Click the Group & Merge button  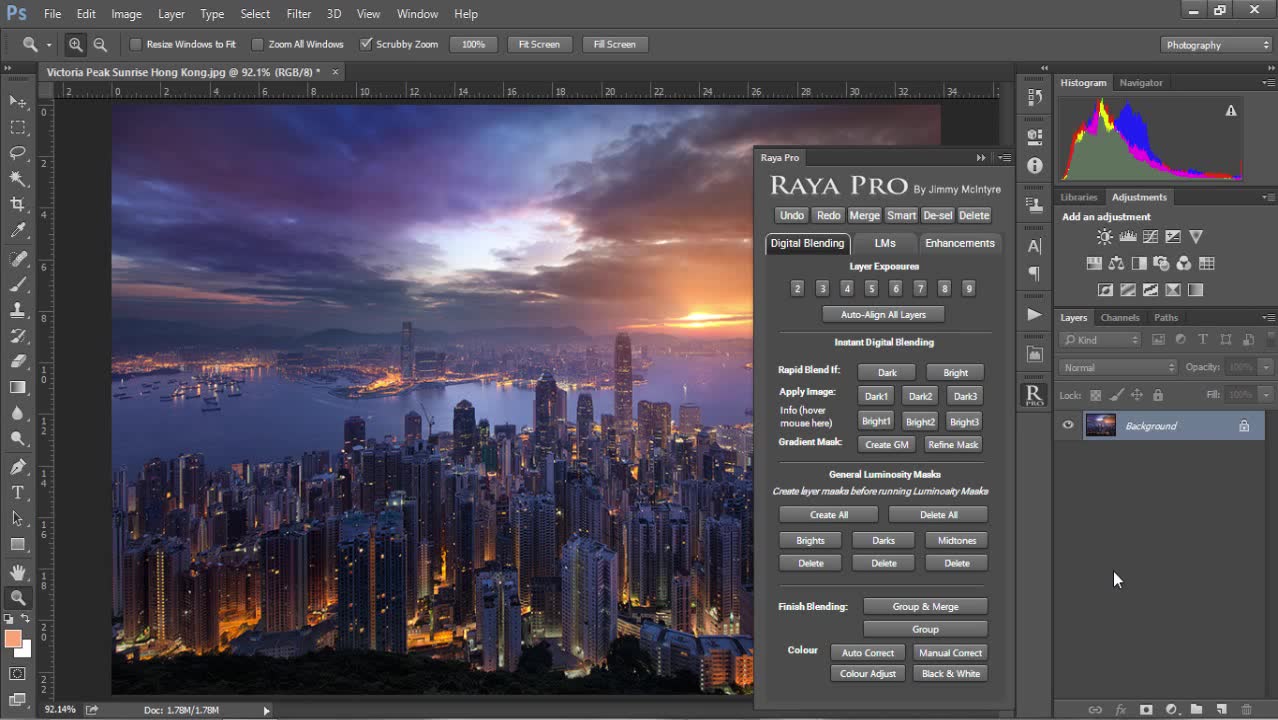pyautogui.click(x=925, y=606)
